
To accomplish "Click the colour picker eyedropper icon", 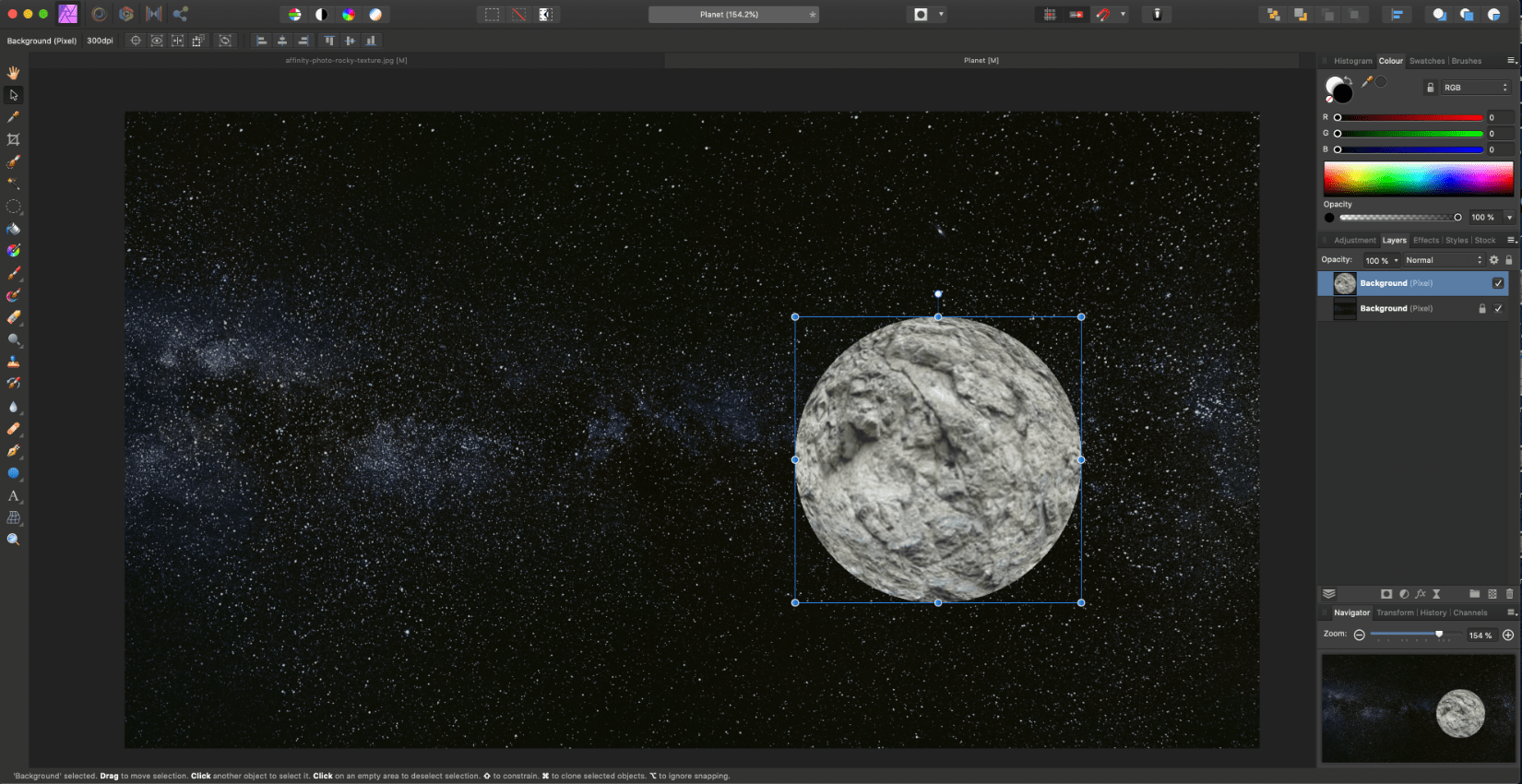I will (x=1367, y=82).
